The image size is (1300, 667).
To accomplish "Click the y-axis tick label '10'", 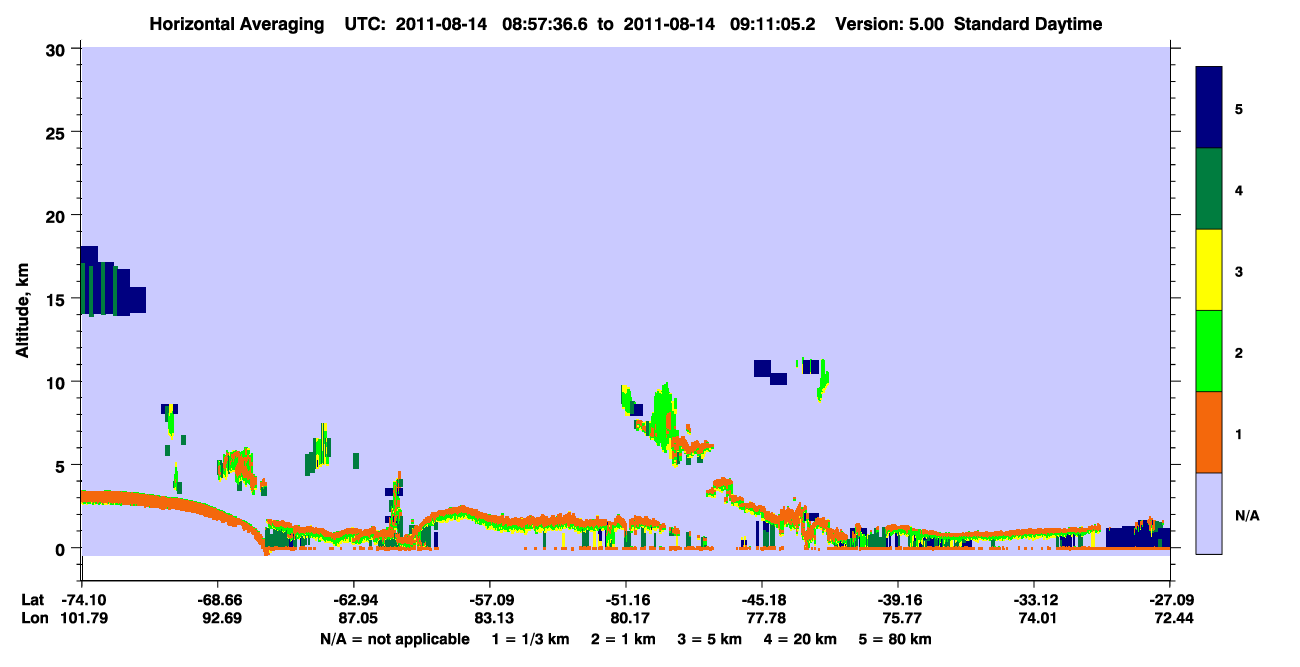I will pyautogui.click(x=58, y=382).
